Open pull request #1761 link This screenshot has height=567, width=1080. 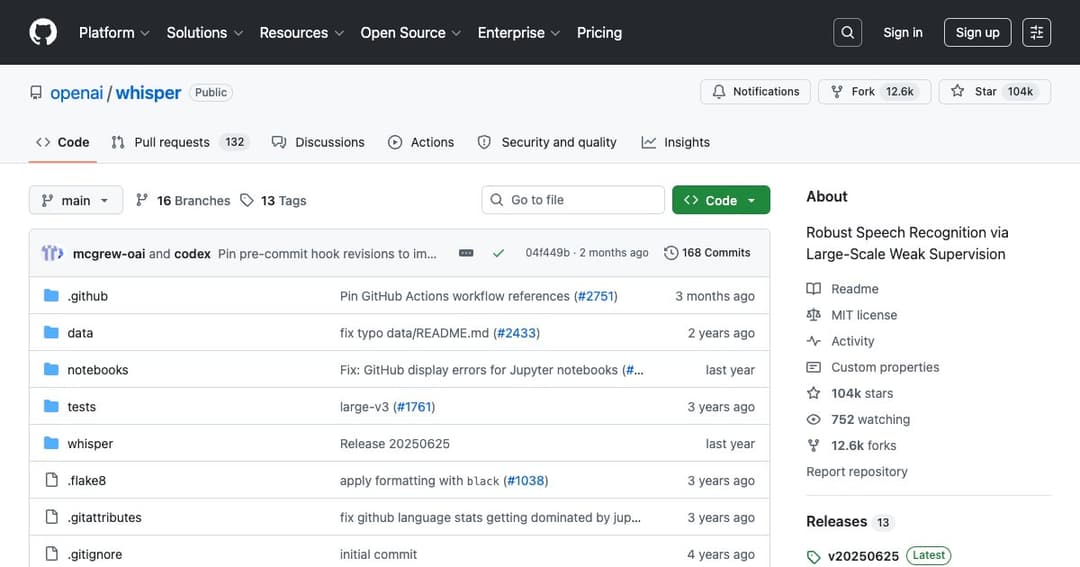pyautogui.click(x=414, y=406)
